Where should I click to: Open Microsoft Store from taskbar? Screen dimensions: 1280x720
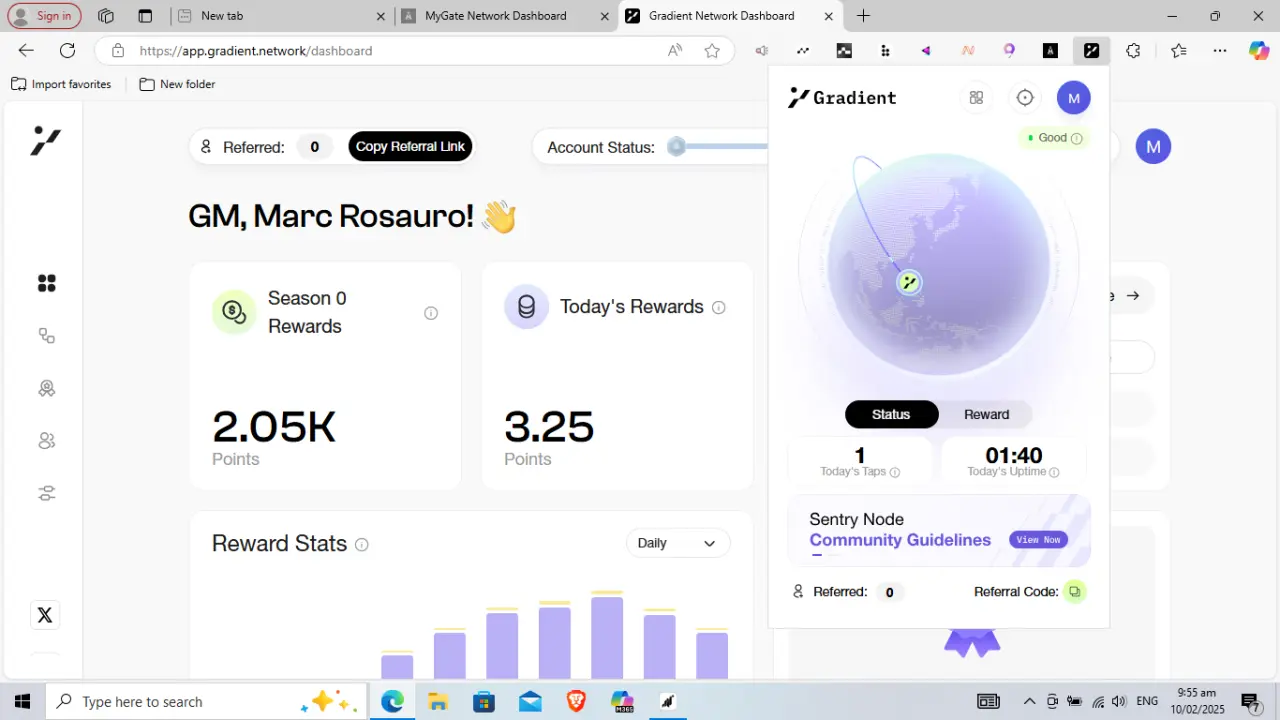tap(484, 702)
